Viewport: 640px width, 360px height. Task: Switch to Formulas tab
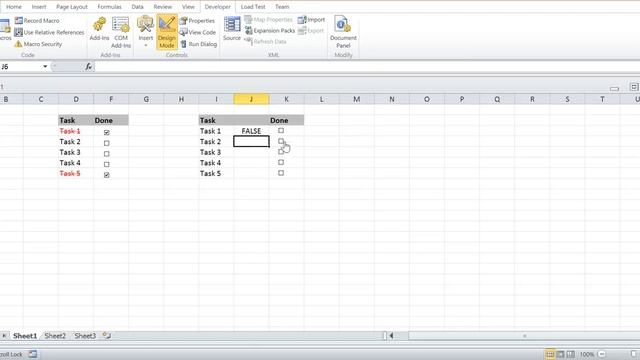pos(109,7)
